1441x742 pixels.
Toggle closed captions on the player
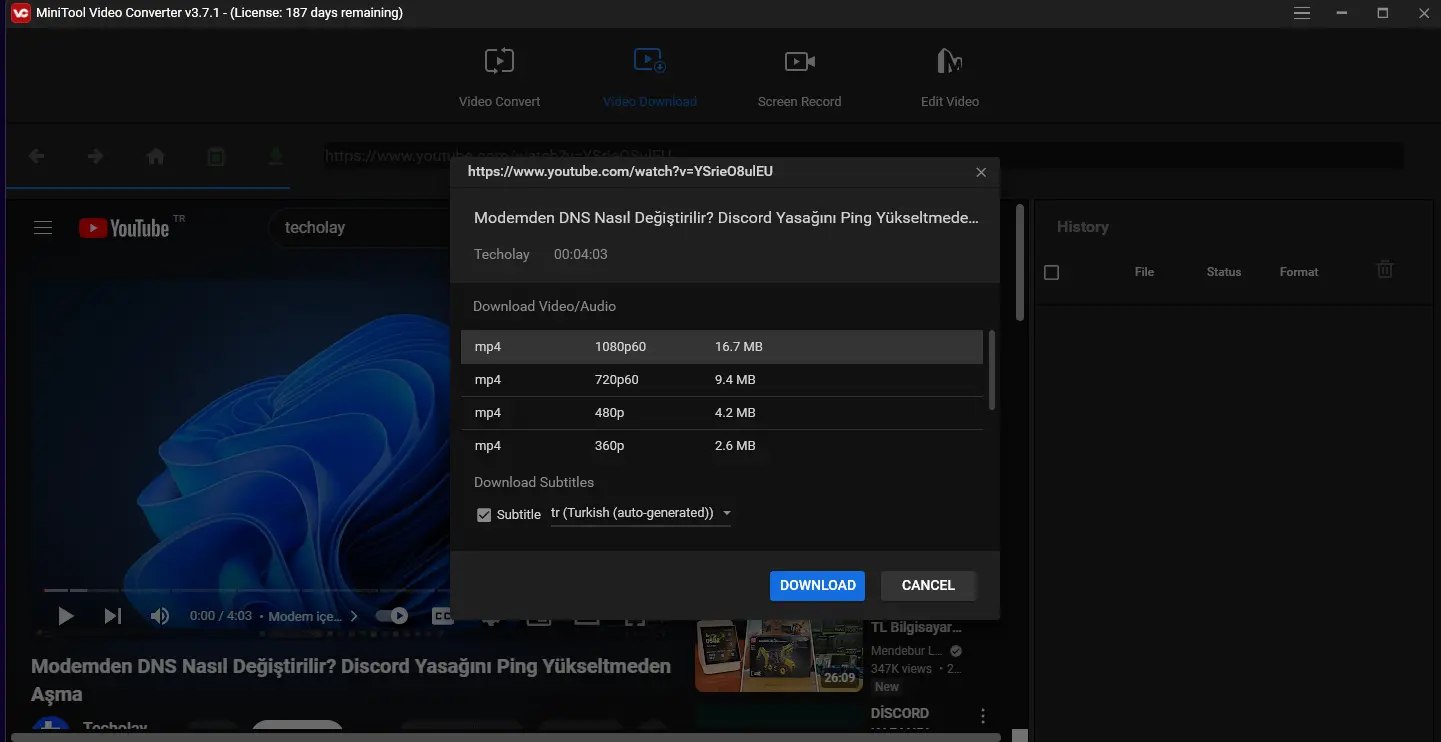pyautogui.click(x=441, y=616)
